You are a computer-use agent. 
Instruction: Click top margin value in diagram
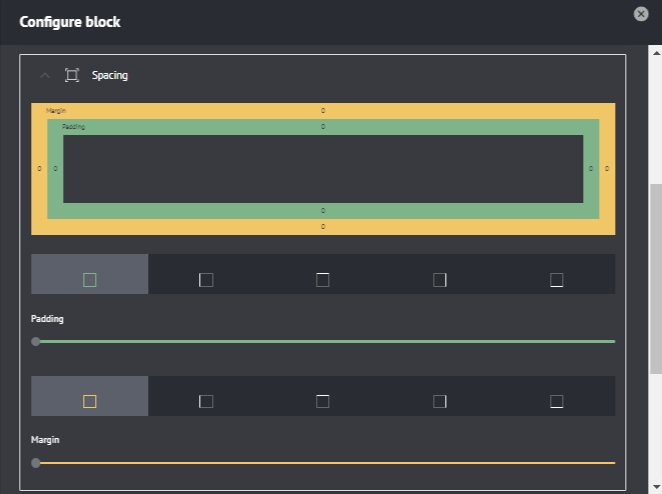[x=323, y=110]
